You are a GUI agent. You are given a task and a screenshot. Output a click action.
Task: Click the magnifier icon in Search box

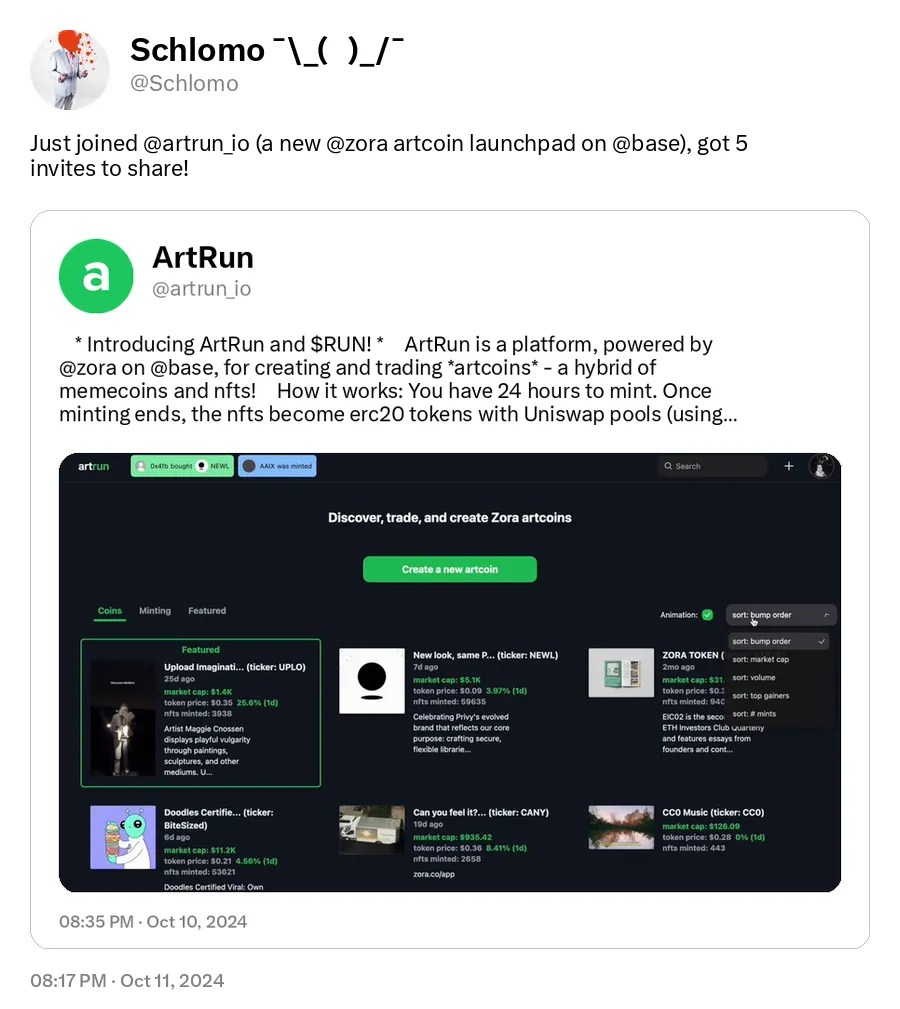[x=668, y=466]
